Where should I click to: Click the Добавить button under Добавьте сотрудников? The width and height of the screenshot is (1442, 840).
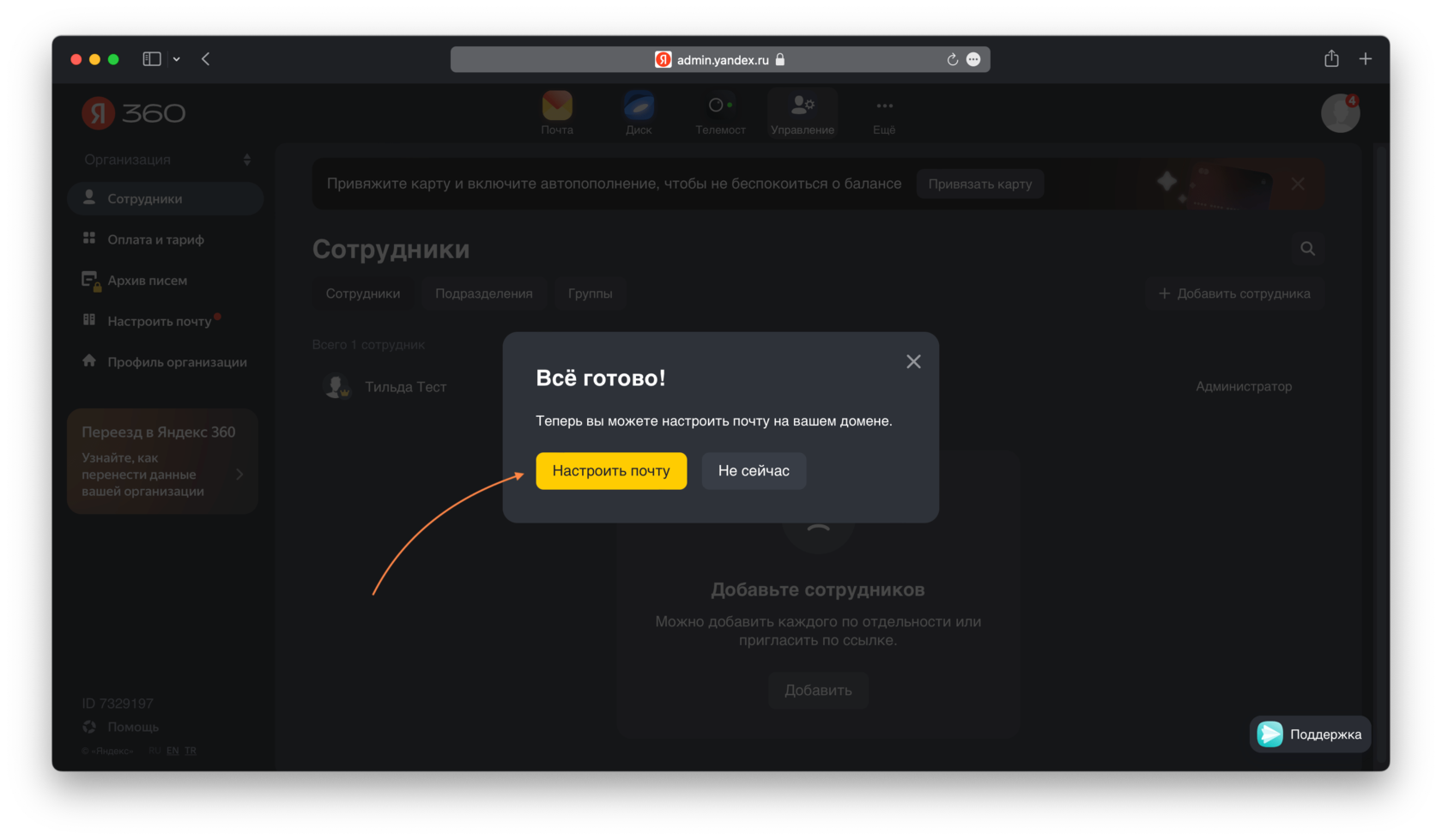click(818, 690)
